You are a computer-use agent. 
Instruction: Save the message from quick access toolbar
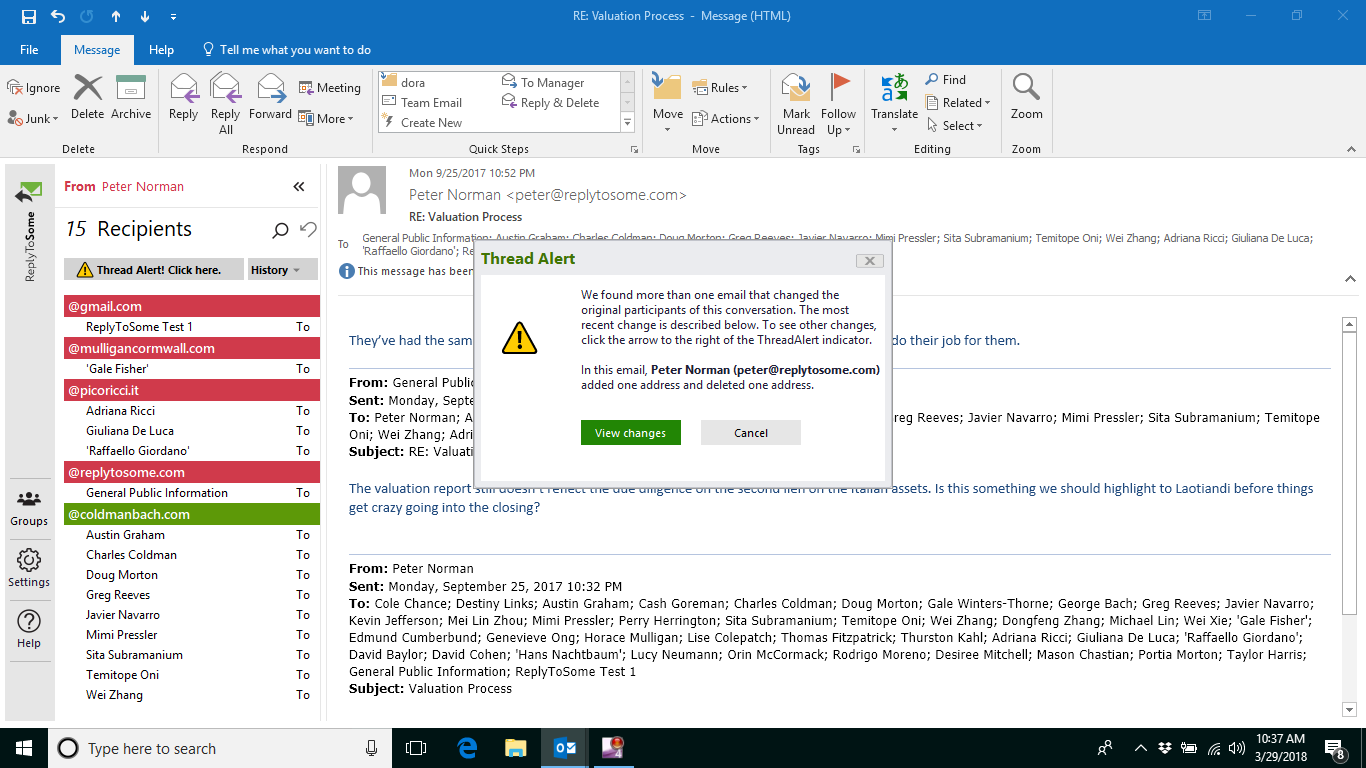pyautogui.click(x=28, y=16)
